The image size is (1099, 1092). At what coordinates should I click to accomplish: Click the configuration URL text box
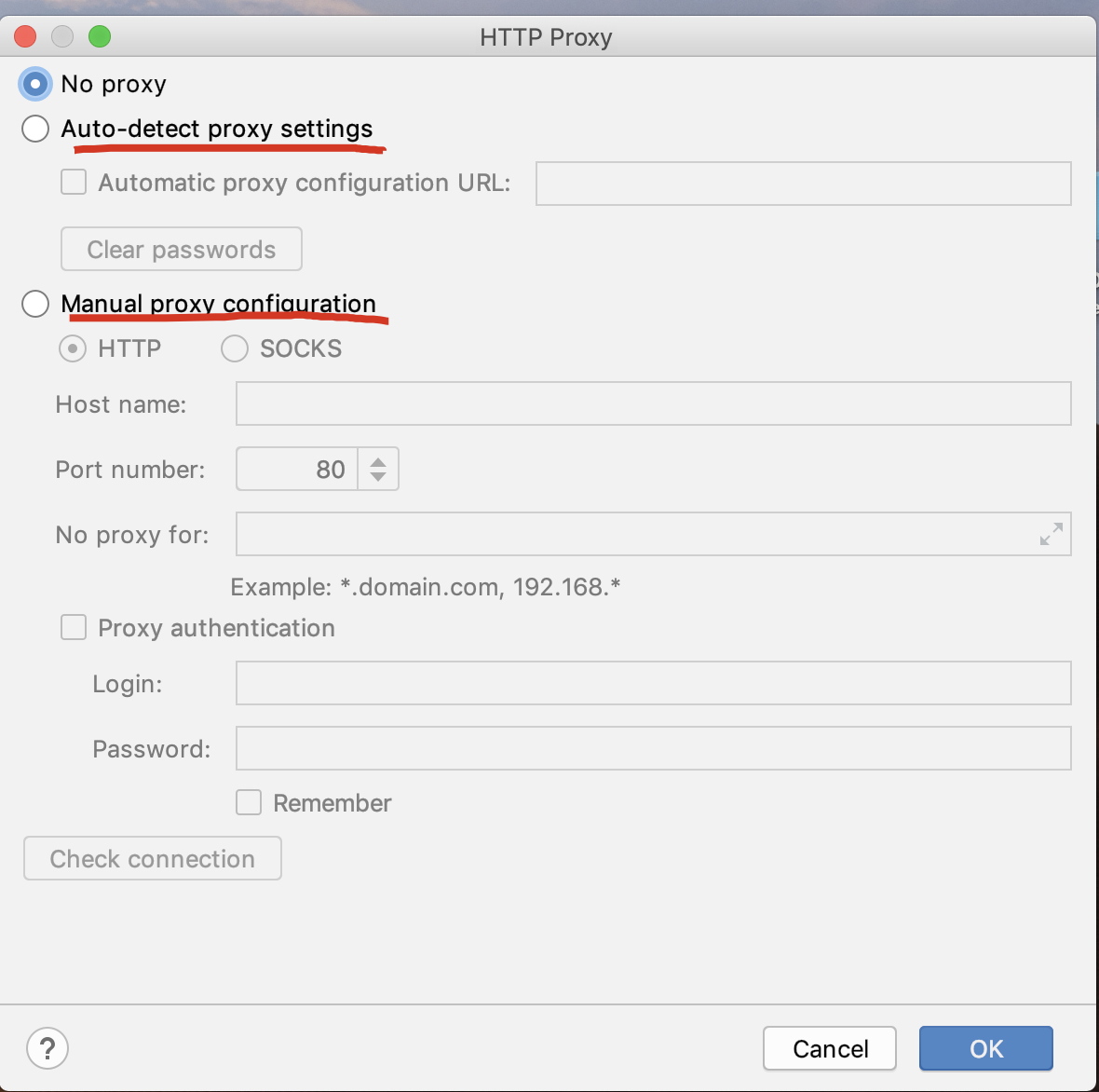(803, 184)
